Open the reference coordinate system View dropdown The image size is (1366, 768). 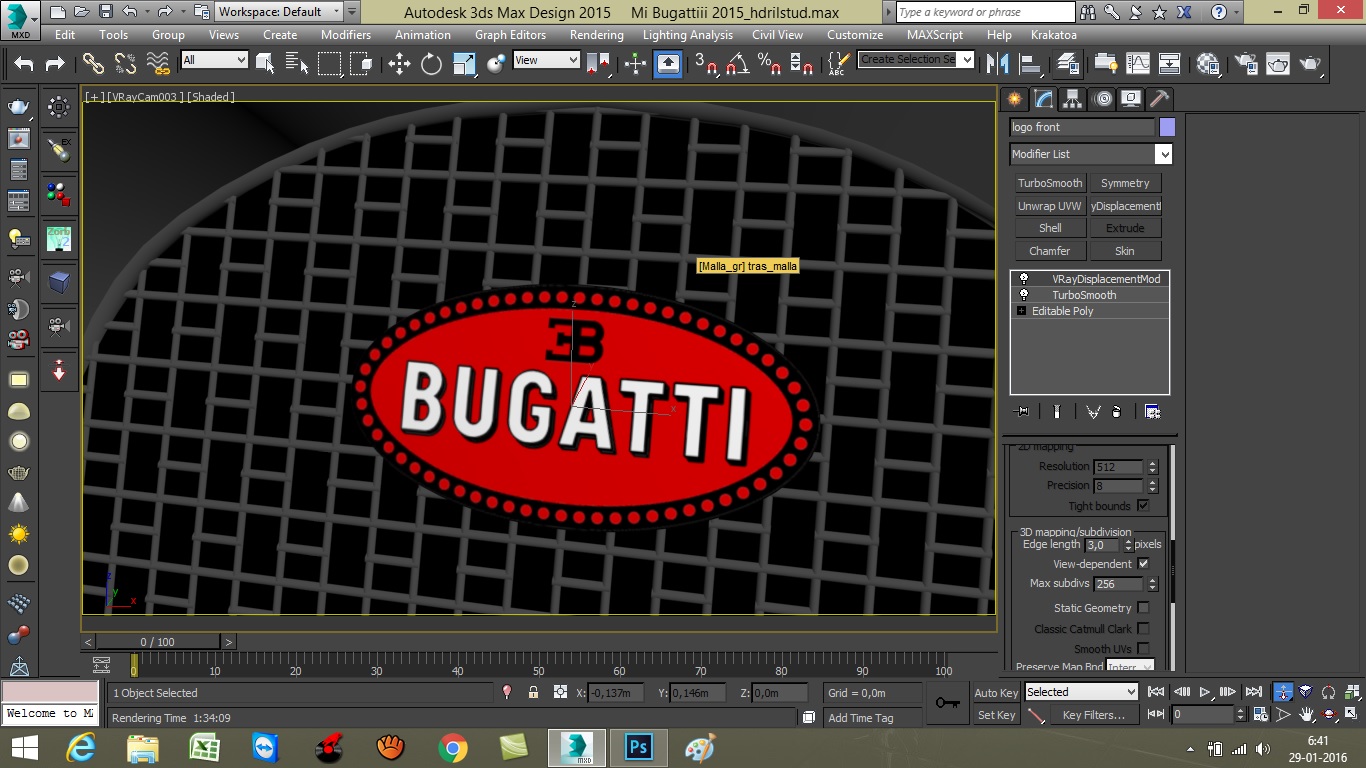coord(546,60)
